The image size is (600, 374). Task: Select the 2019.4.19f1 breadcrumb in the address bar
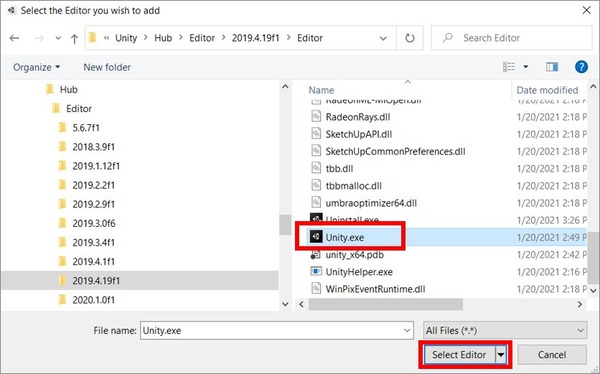256,38
